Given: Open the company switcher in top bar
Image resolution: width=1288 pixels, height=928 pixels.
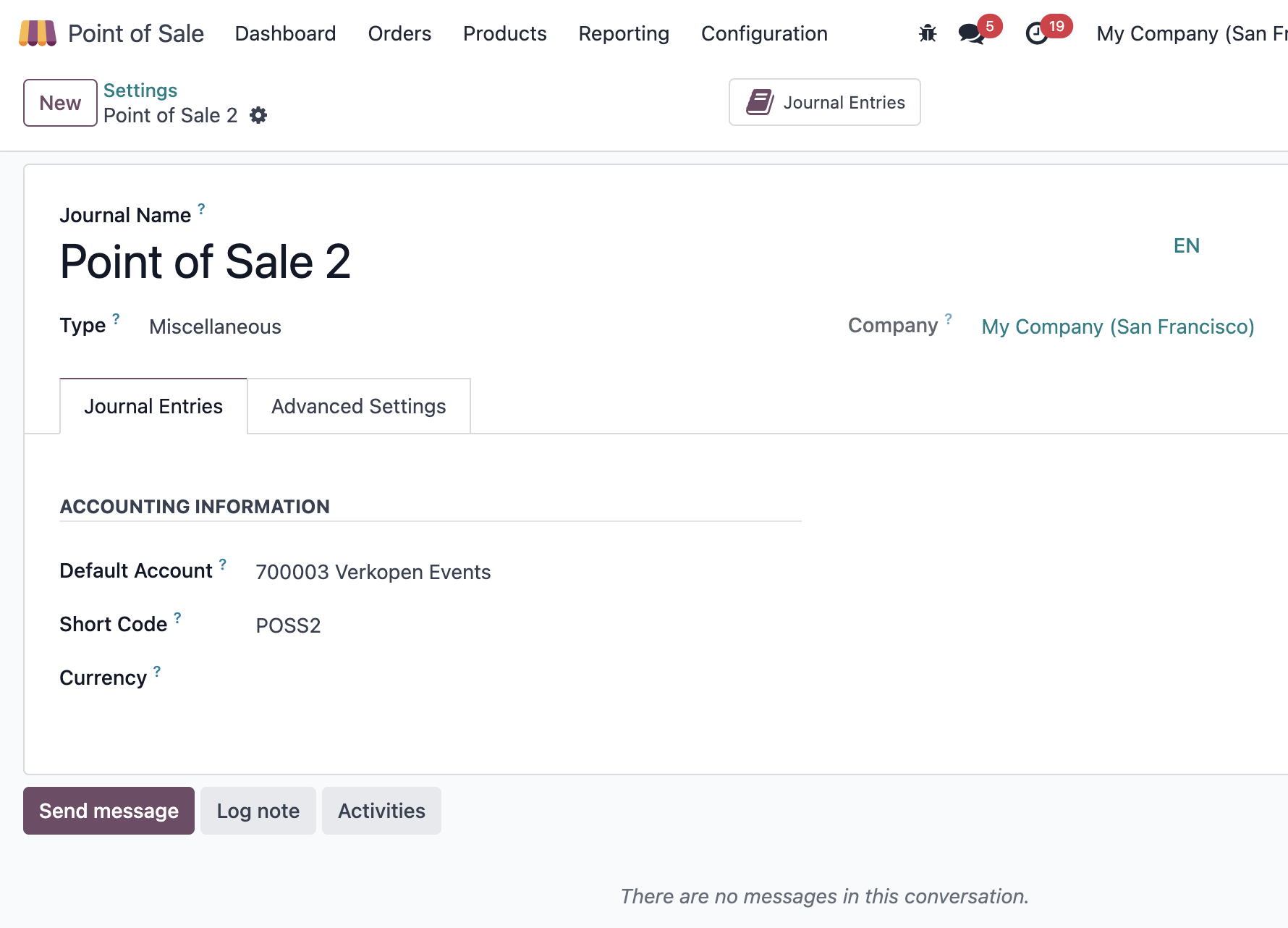Looking at the screenshot, I should click(x=1192, y=33).
